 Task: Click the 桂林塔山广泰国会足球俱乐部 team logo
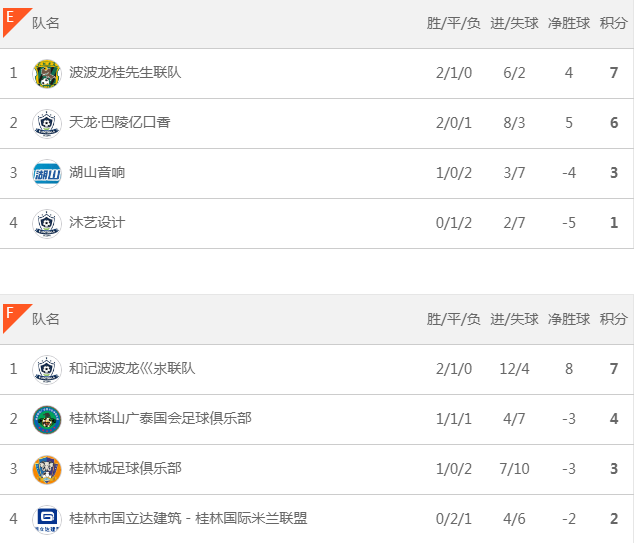[46, 419]
